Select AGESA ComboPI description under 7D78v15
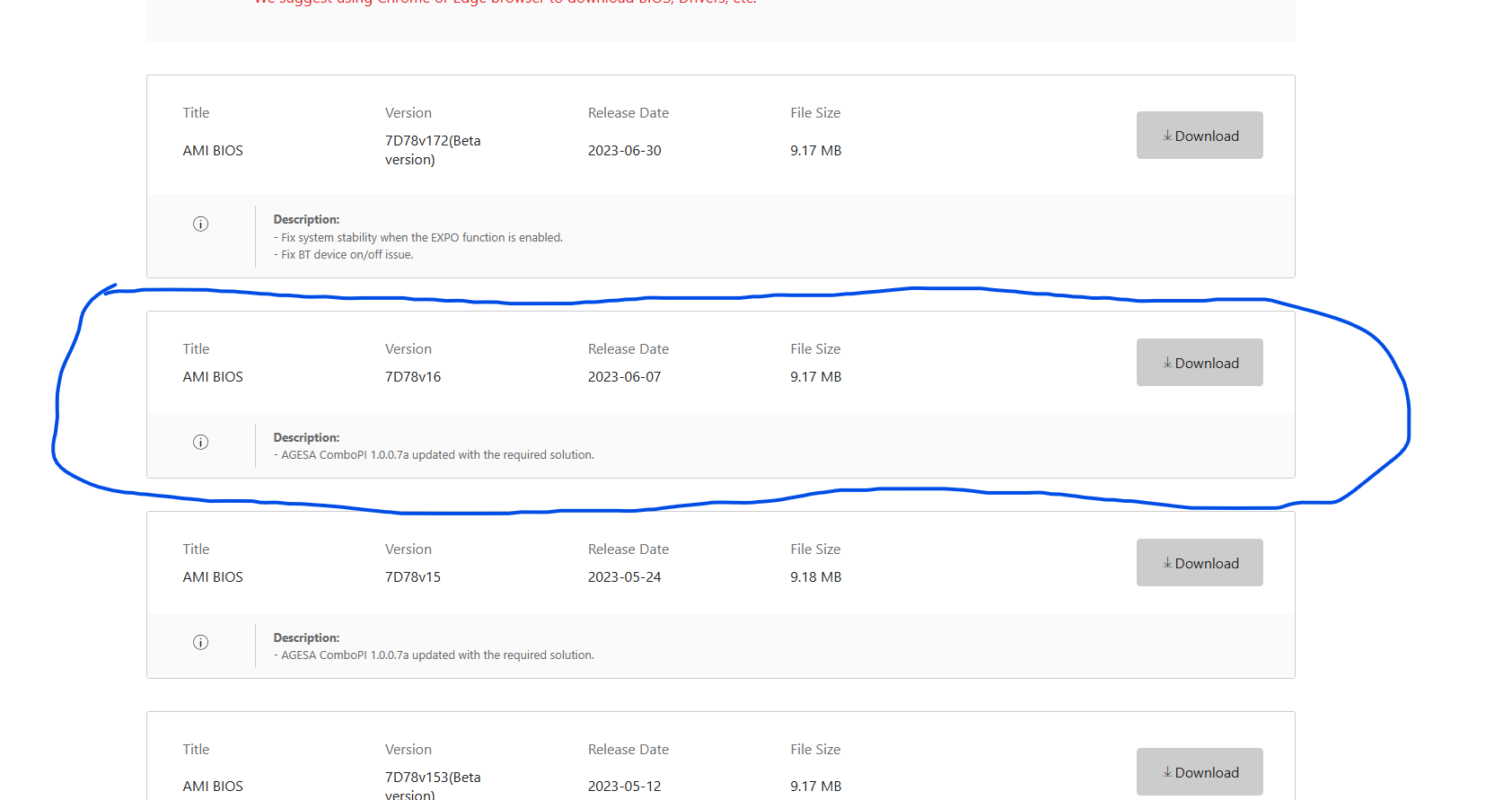The height and width of the screenshot is (800, 1512). pyautogui.click(x=434, y=655)
